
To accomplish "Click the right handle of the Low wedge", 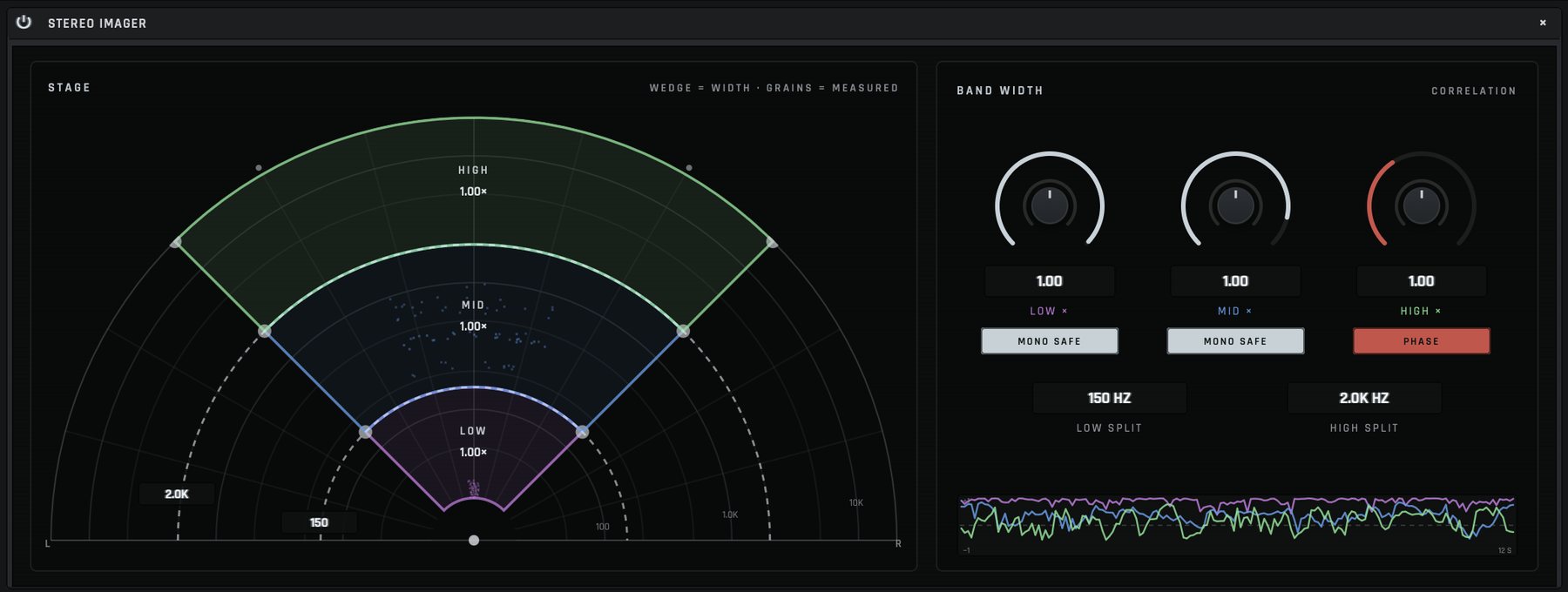I will (582, 432).
